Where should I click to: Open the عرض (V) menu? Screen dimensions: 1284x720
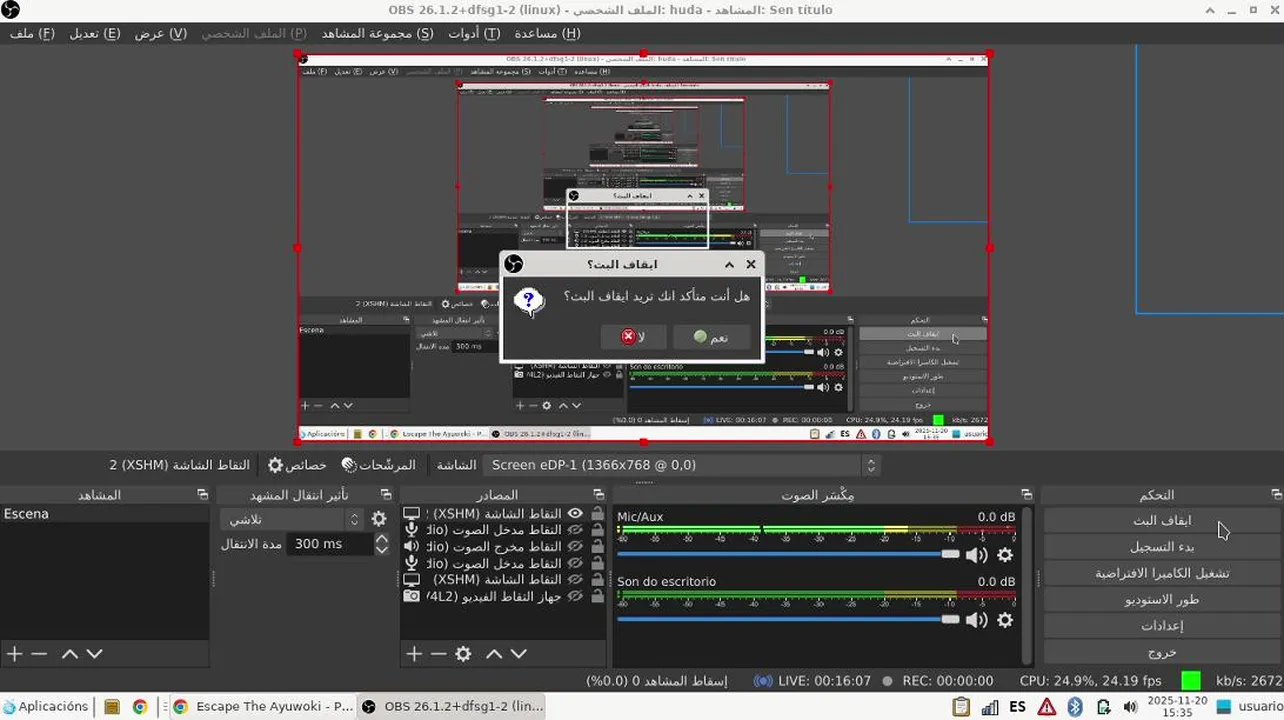(x=160, y=33)
